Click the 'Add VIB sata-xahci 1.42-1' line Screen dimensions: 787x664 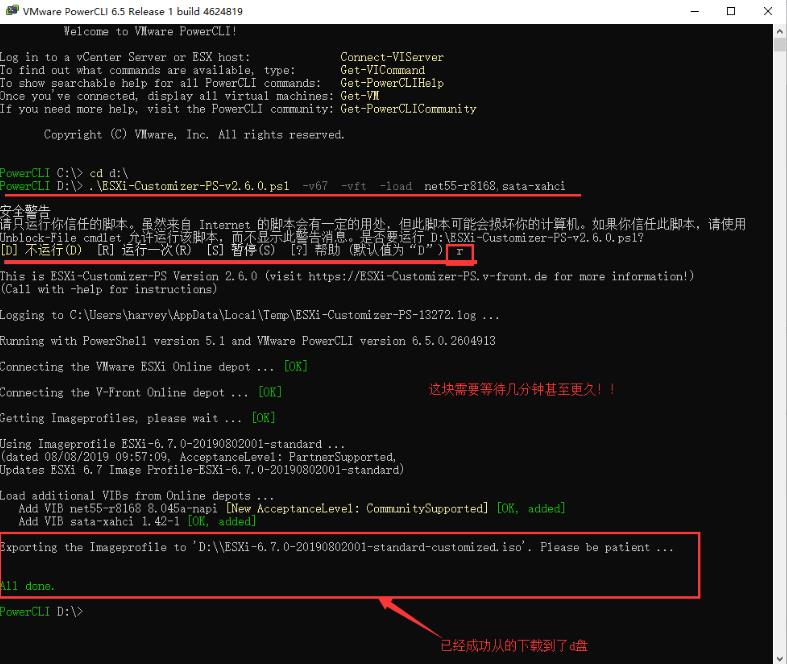pyautogui.click(x=137, y=521)
